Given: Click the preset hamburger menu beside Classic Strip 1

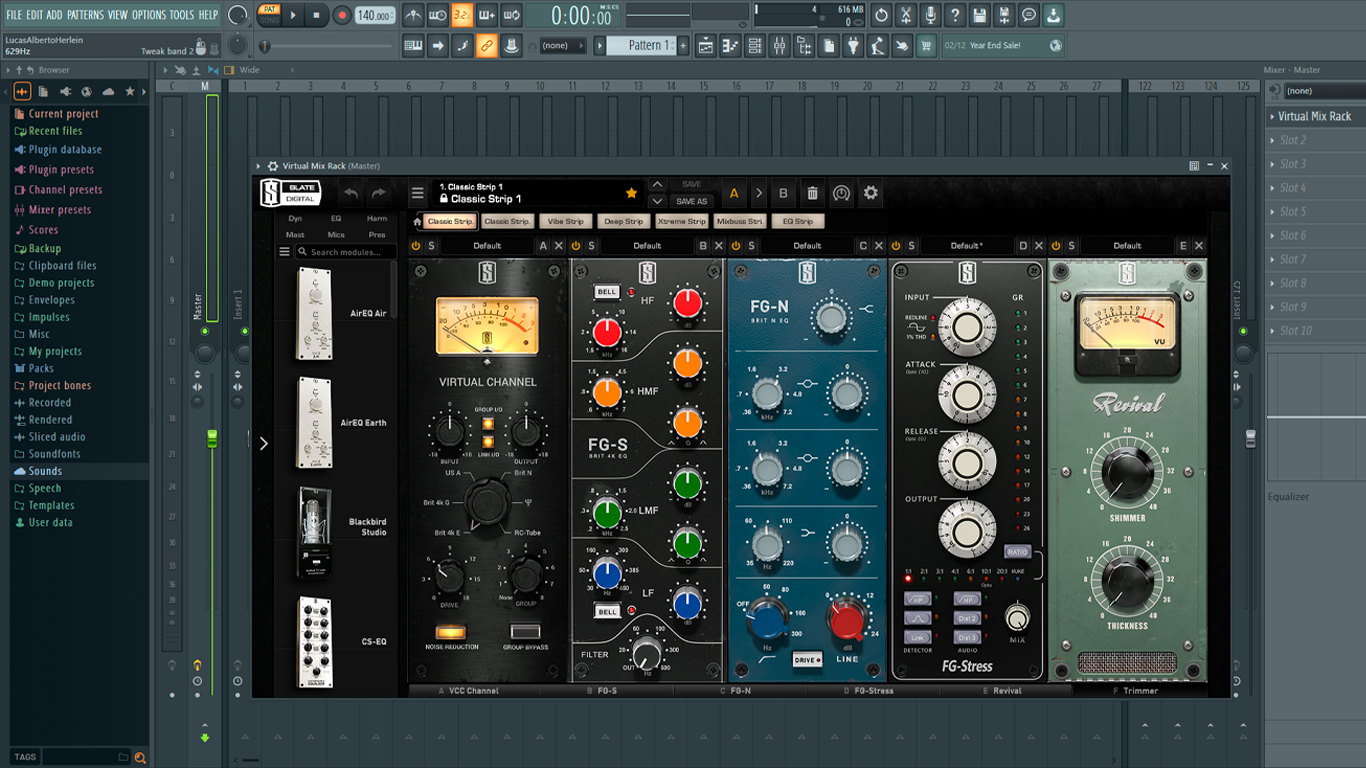Looking at the screenshot, I should click(417, 193).
